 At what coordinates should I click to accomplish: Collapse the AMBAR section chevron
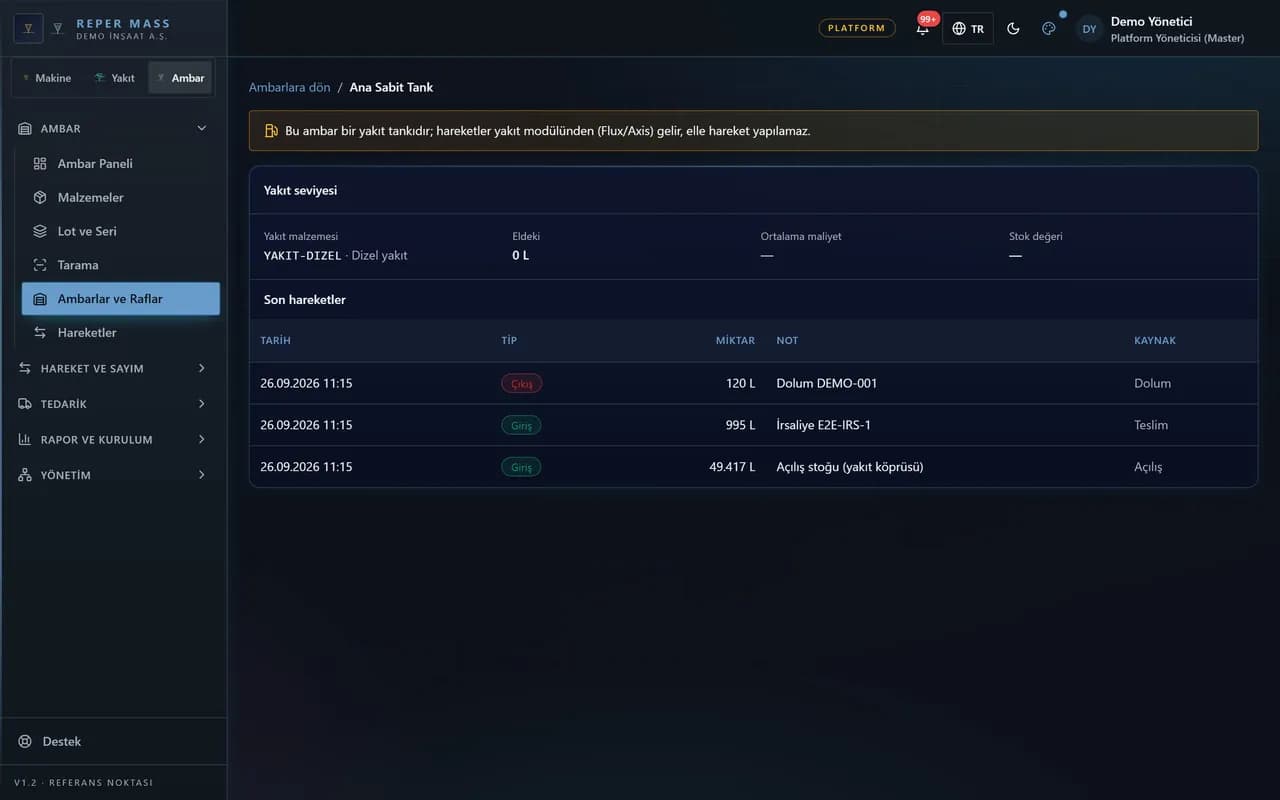[202, 129]
